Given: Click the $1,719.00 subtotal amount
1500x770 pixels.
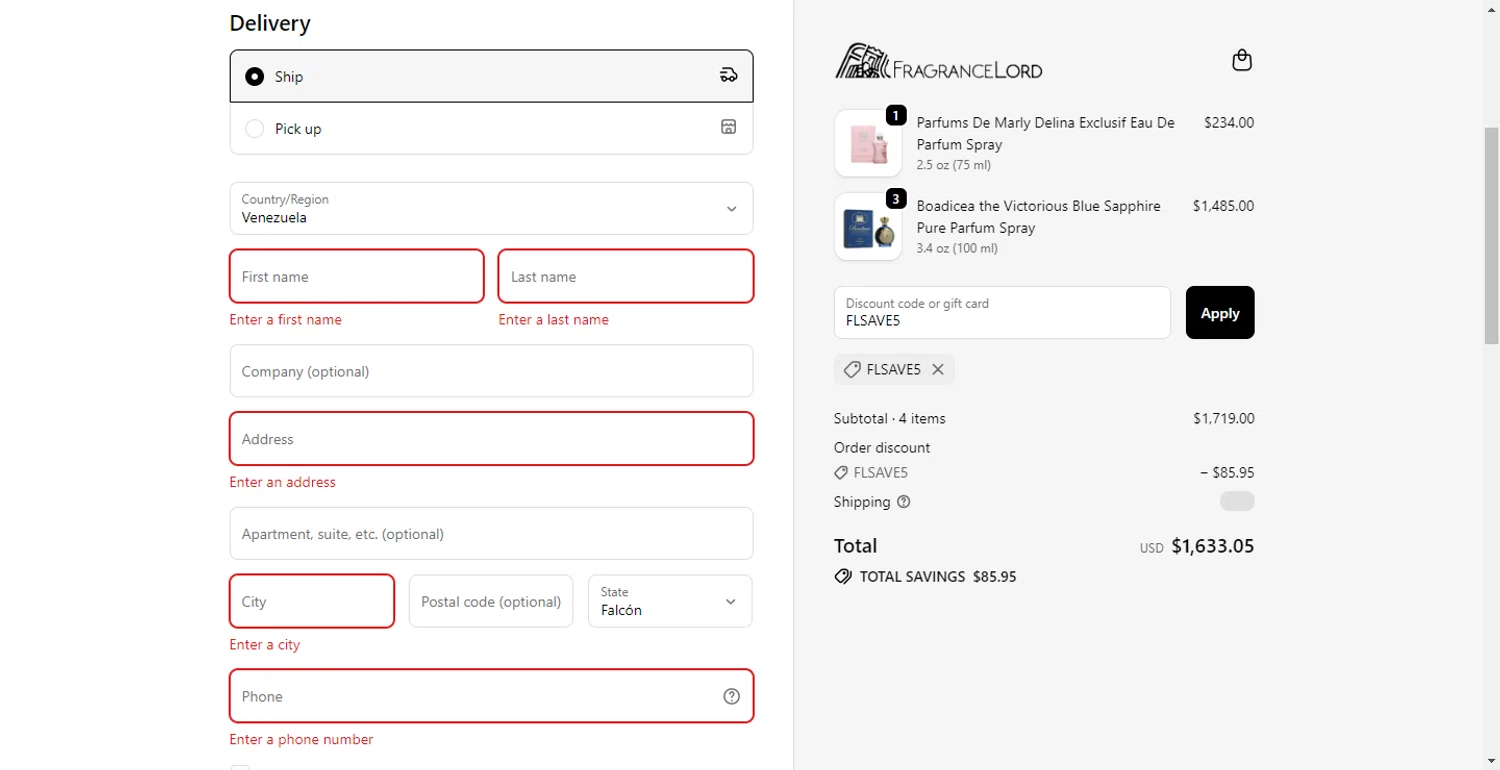Looking at the screenshot, I should pos(1224,419).
